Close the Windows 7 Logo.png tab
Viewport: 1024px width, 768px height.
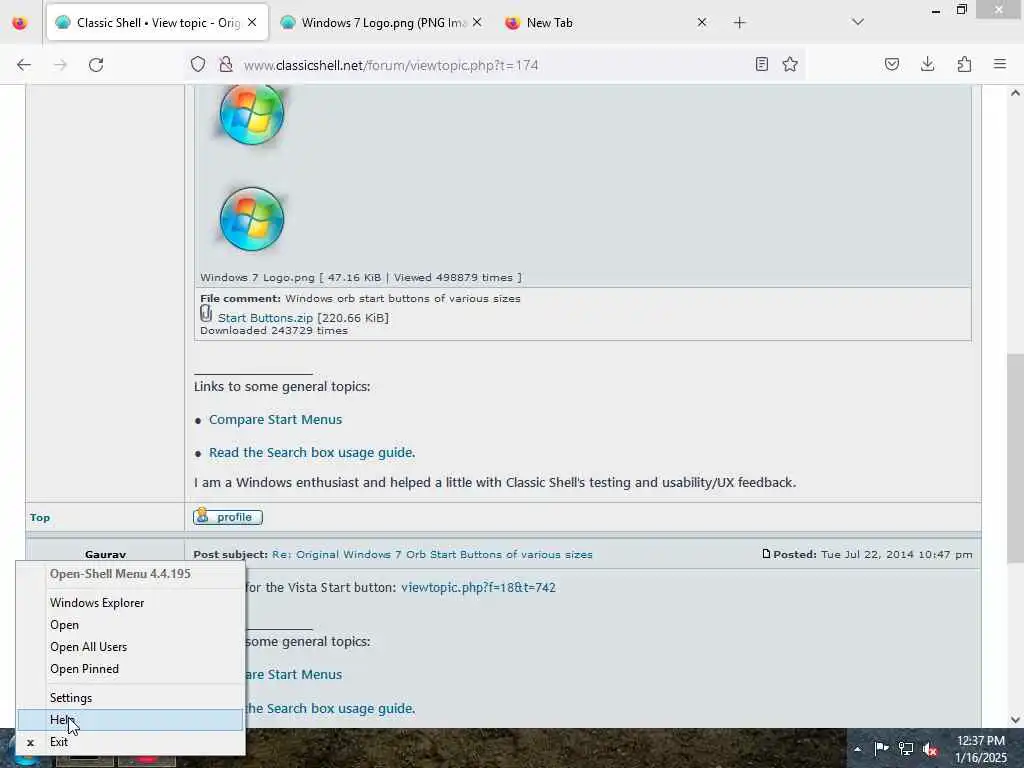(x=477, y=22)
